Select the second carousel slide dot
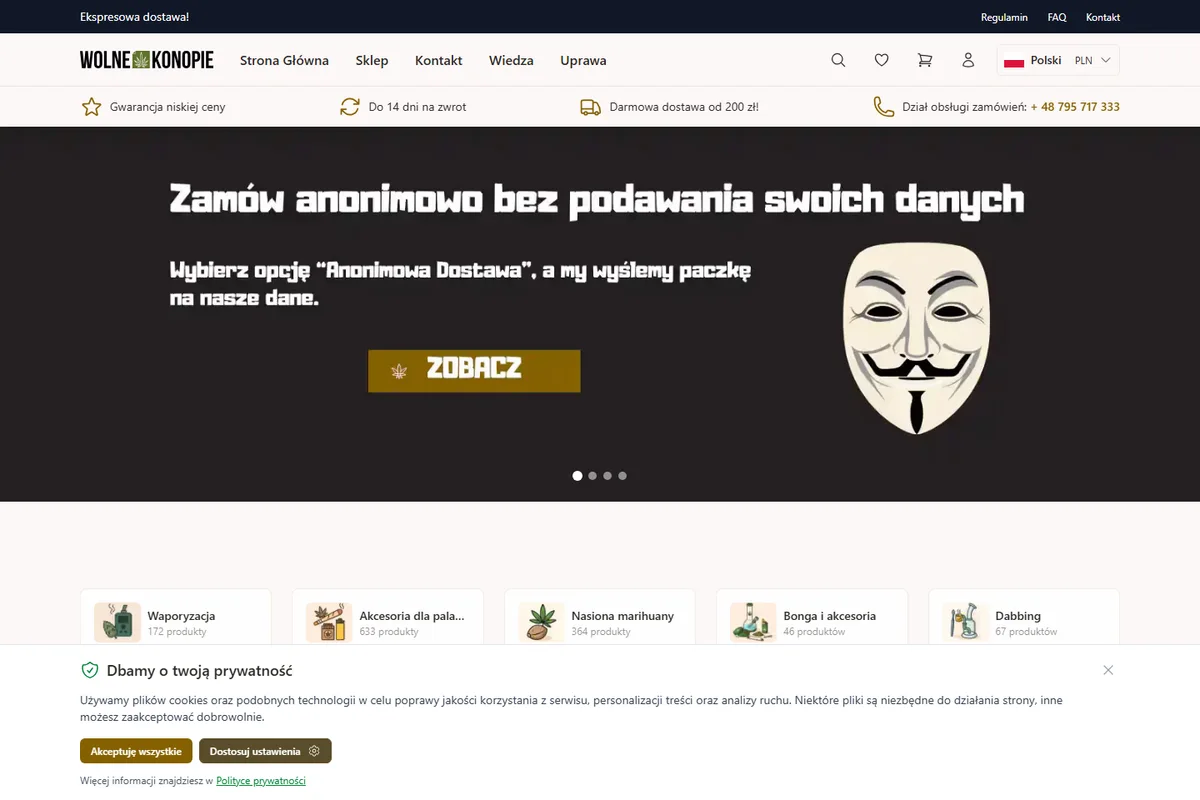Image resolution: width=1200 pixels, height=800 pixels. pos(592,476)
